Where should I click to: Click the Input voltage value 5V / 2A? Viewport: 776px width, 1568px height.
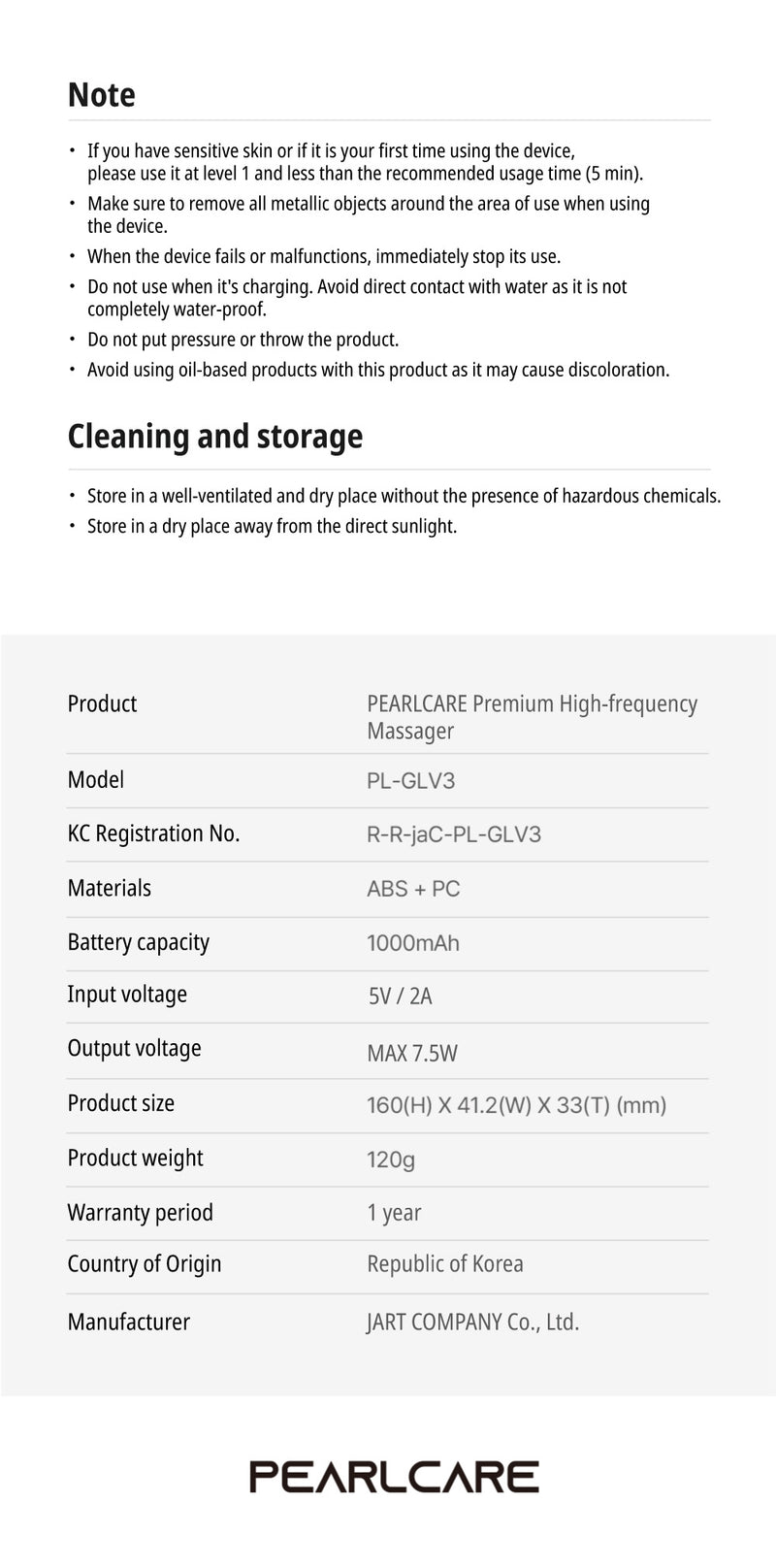[x=401, y=996]
